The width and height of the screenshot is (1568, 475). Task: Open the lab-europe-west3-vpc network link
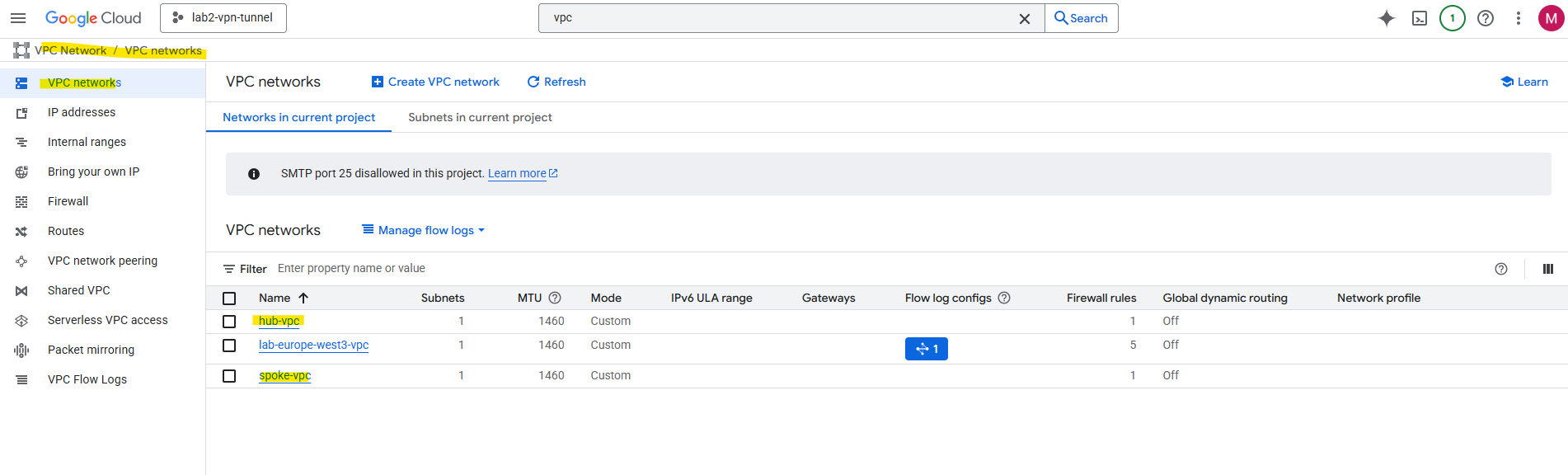click(313, 345)
